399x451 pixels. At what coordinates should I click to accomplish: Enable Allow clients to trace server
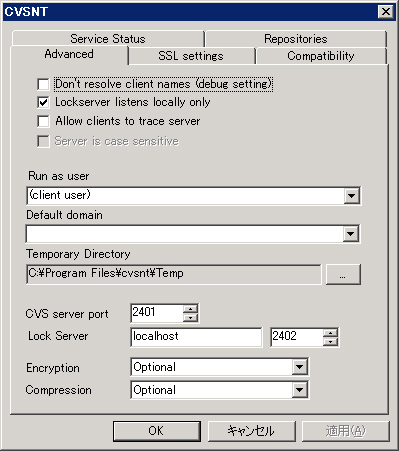(x=43, y=121)
